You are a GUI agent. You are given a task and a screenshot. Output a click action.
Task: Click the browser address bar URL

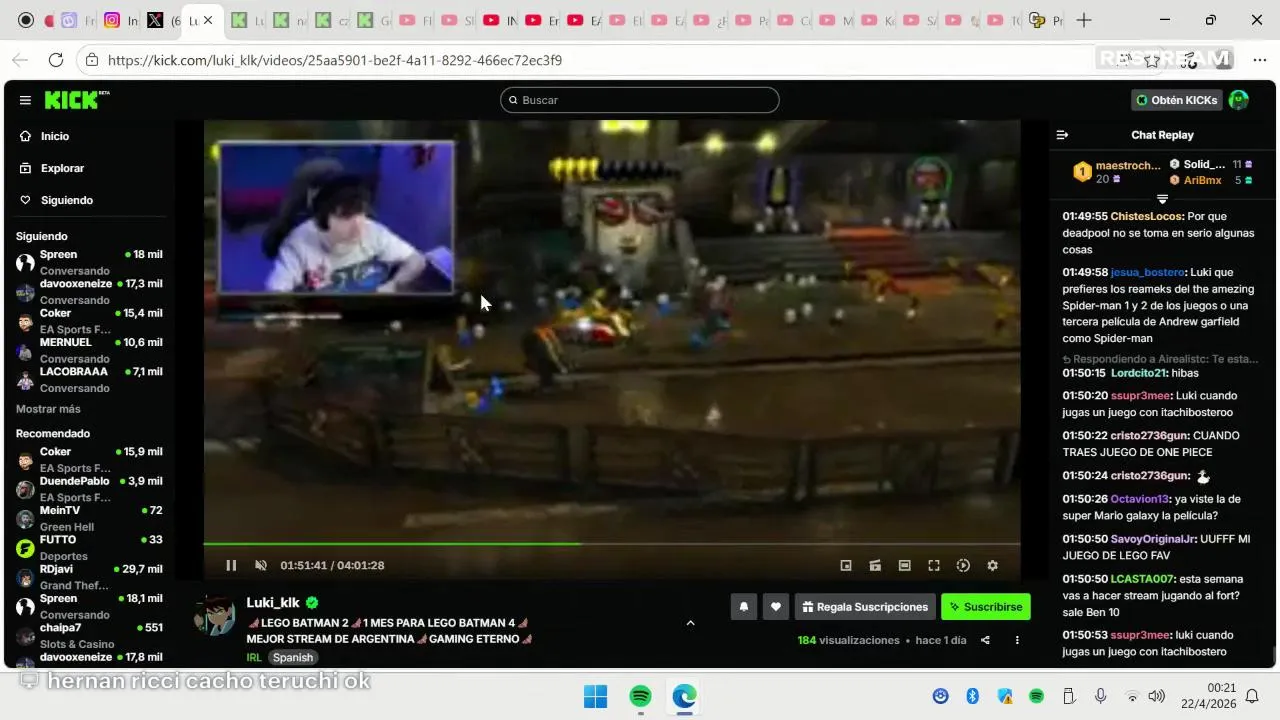coord(334,60)
